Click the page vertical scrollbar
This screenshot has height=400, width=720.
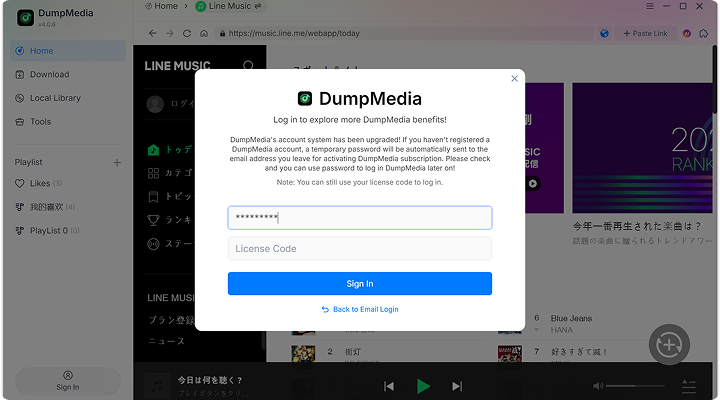click(x=714, y=79)
